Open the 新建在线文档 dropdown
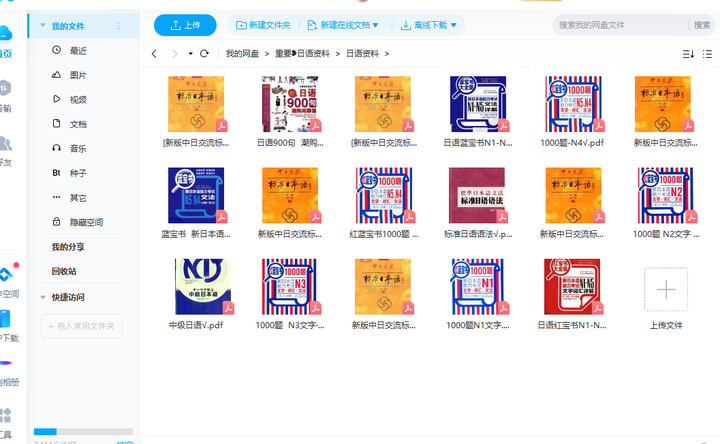This screenshot has height=444, width=720. 343,25
